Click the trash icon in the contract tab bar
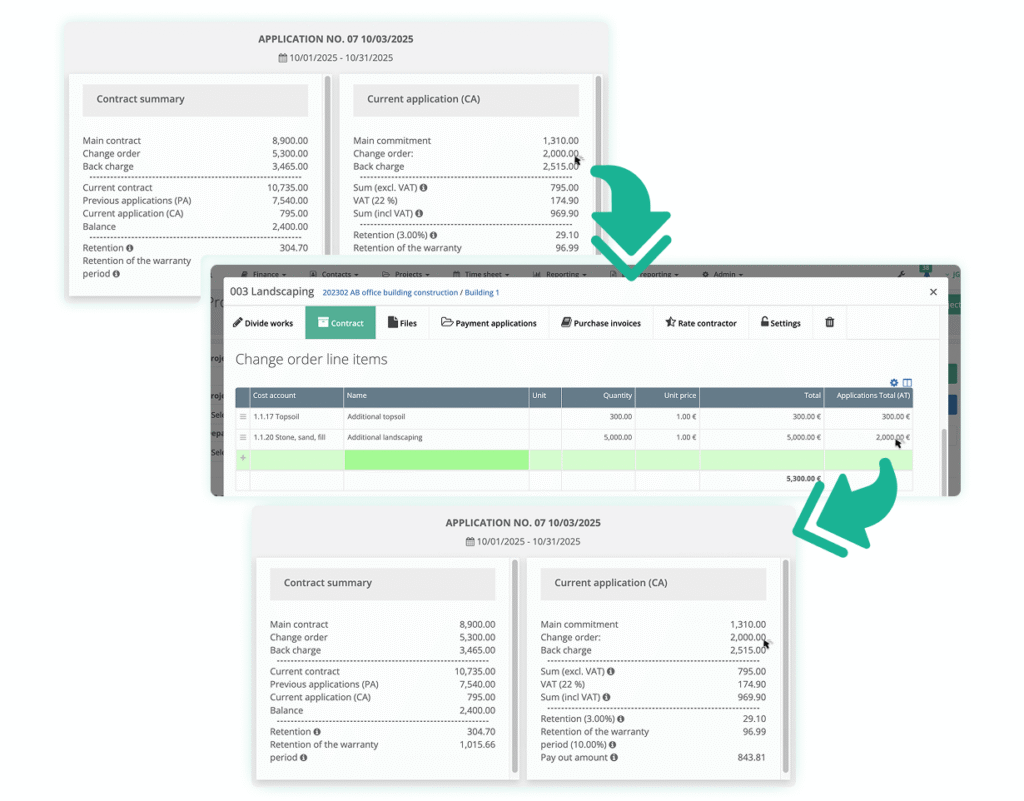Image resolution: width=1024 pixels, height=801 pixels. click(x=831, y=322)
